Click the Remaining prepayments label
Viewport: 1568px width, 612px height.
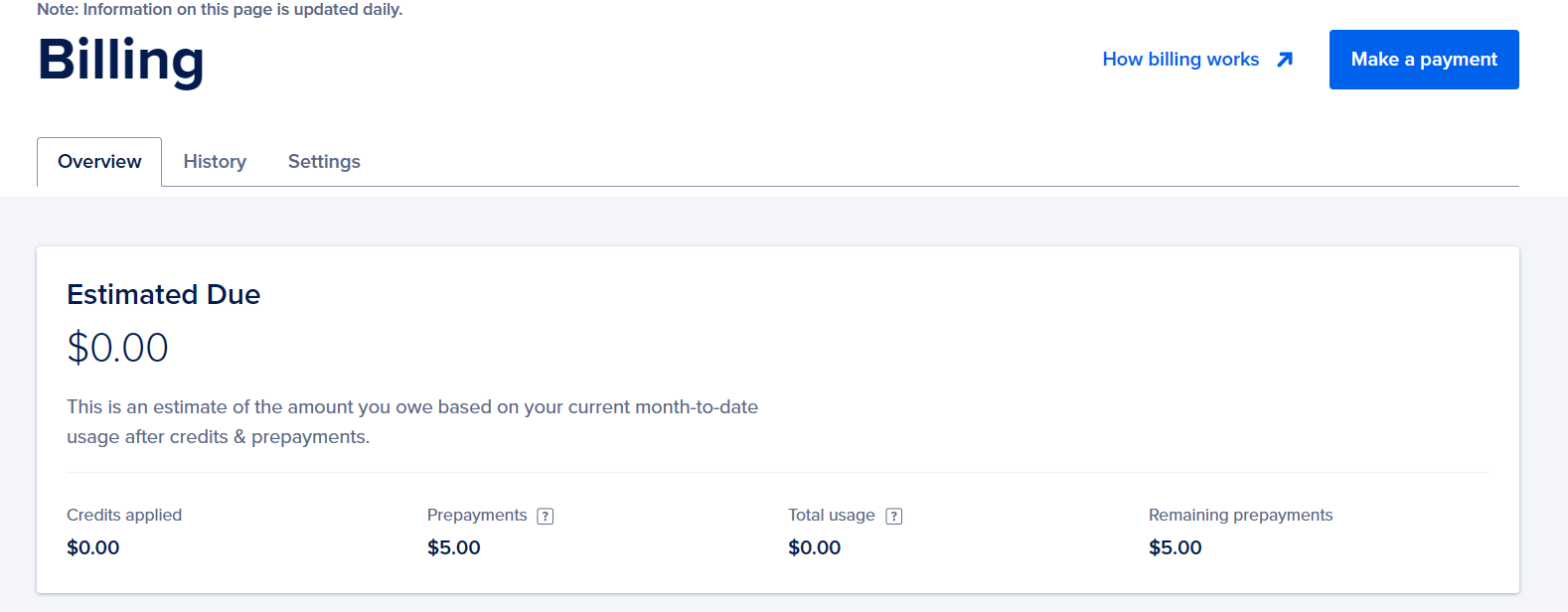coord(1240,515)
